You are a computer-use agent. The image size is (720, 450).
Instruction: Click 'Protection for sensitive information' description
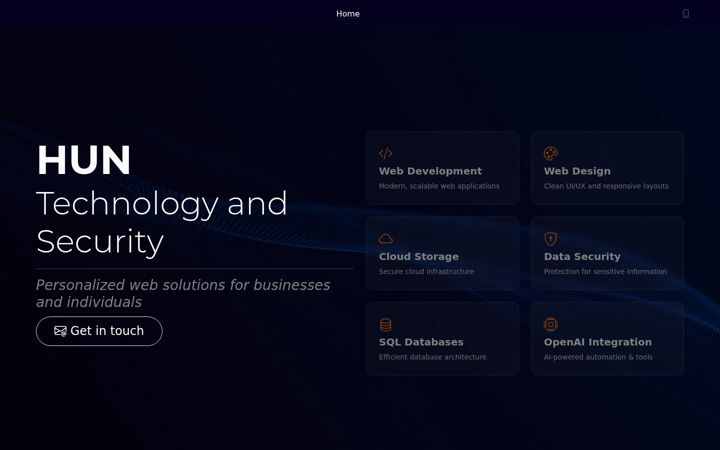[x=605, y=271]
